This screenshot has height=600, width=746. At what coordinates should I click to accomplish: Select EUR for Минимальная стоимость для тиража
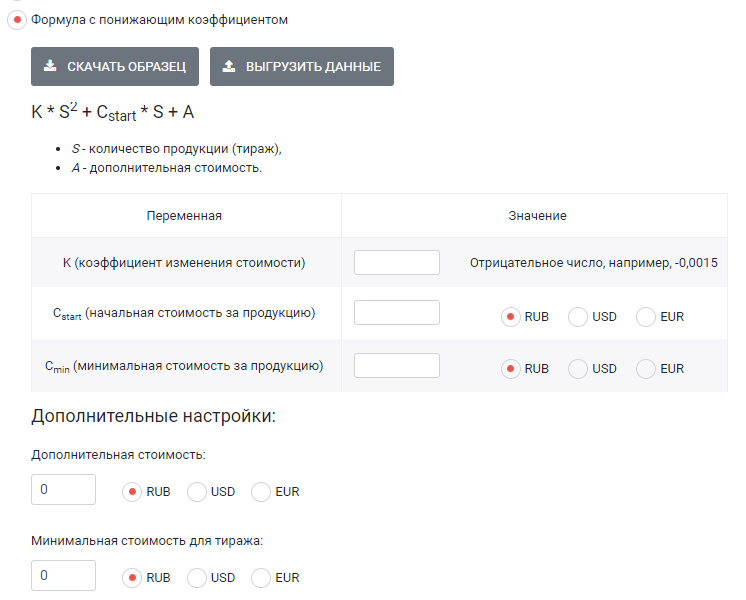pyautogui.click(x=261, y=578)
